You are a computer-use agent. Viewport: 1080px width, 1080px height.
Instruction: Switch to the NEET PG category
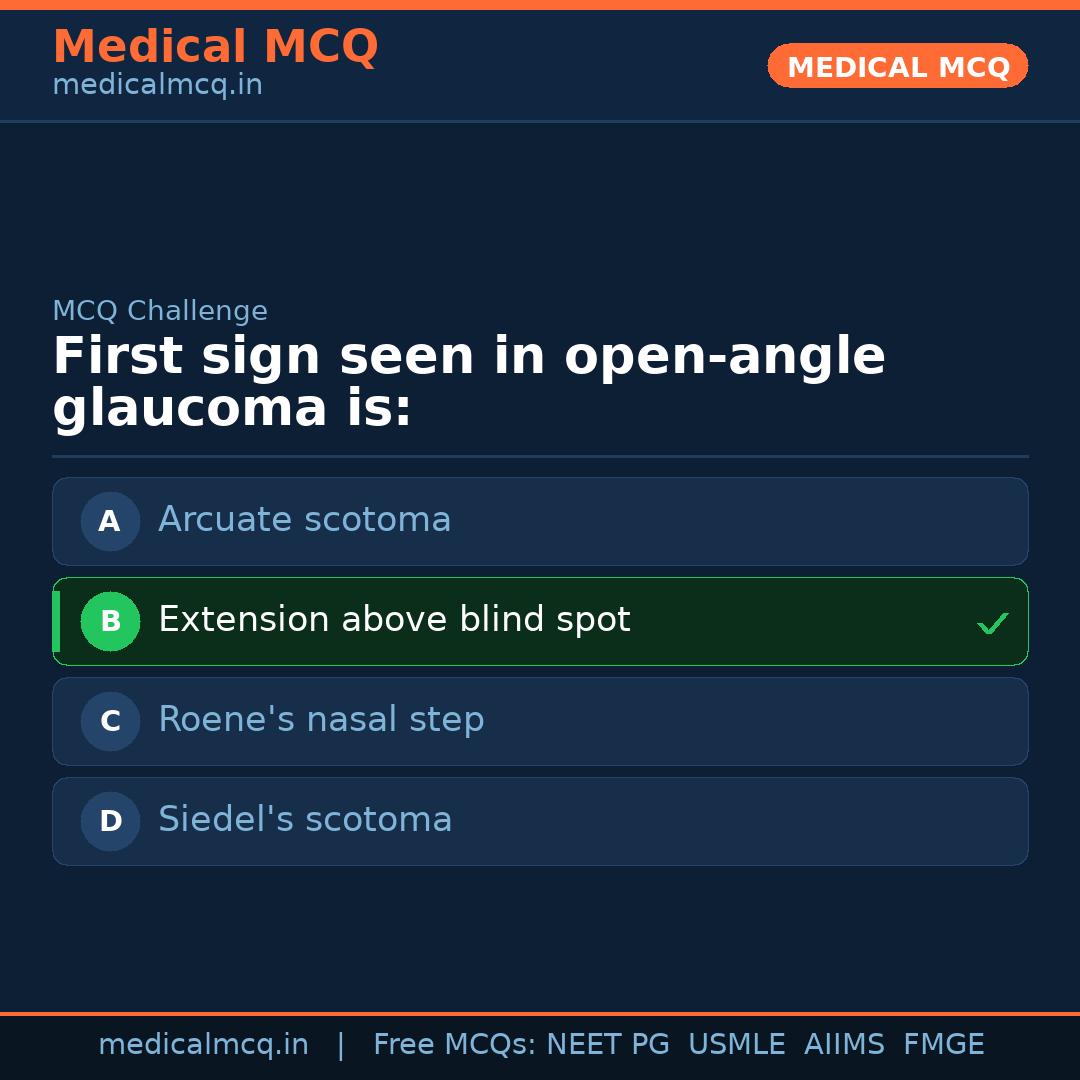coord(607,1044)
